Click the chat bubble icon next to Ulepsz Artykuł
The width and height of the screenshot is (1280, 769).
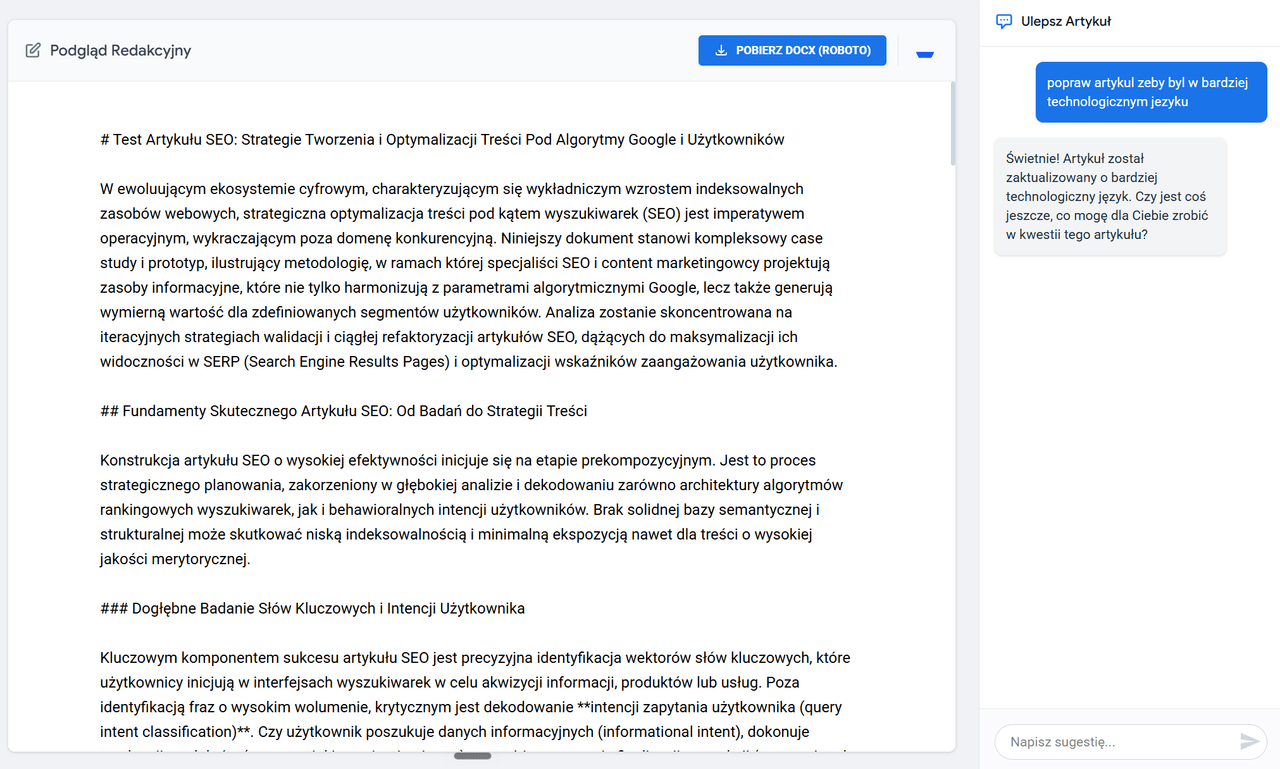1004,21
